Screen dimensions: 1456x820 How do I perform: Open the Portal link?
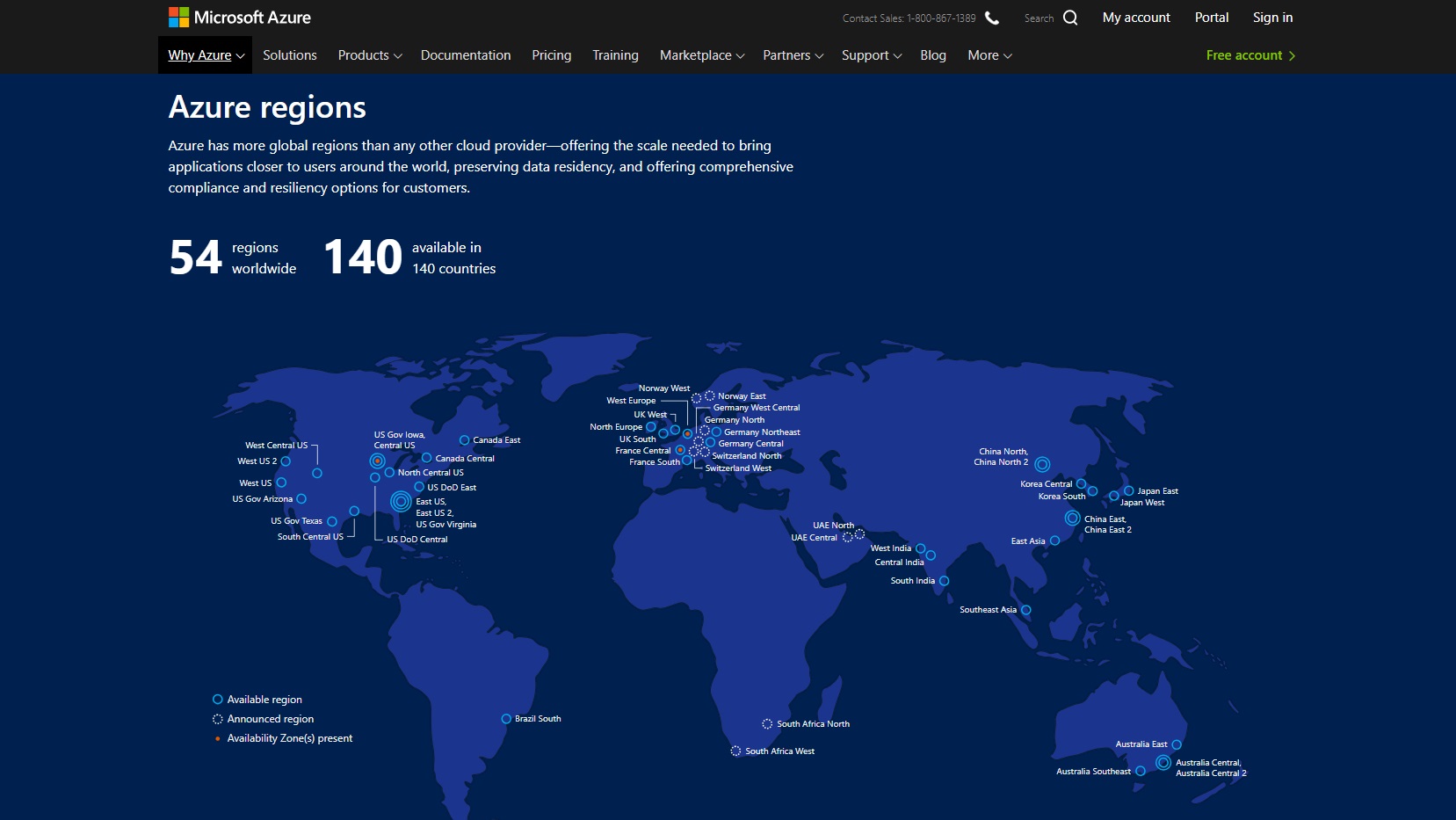click(1212, 18)
